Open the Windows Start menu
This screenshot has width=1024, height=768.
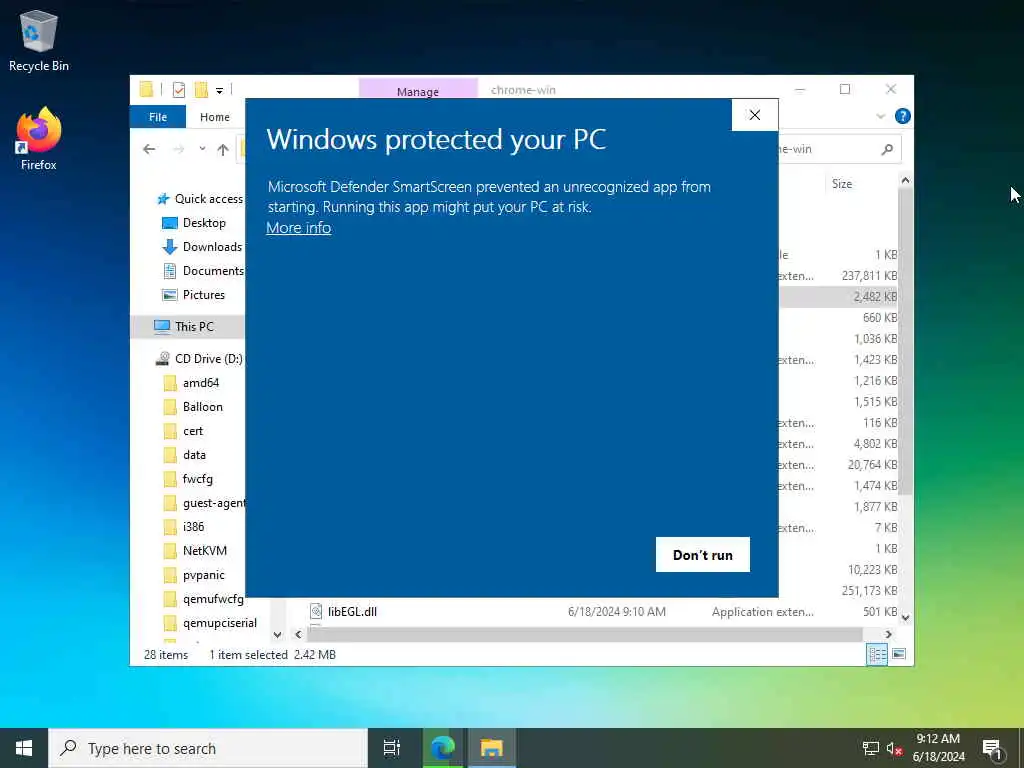coord(24,748)
